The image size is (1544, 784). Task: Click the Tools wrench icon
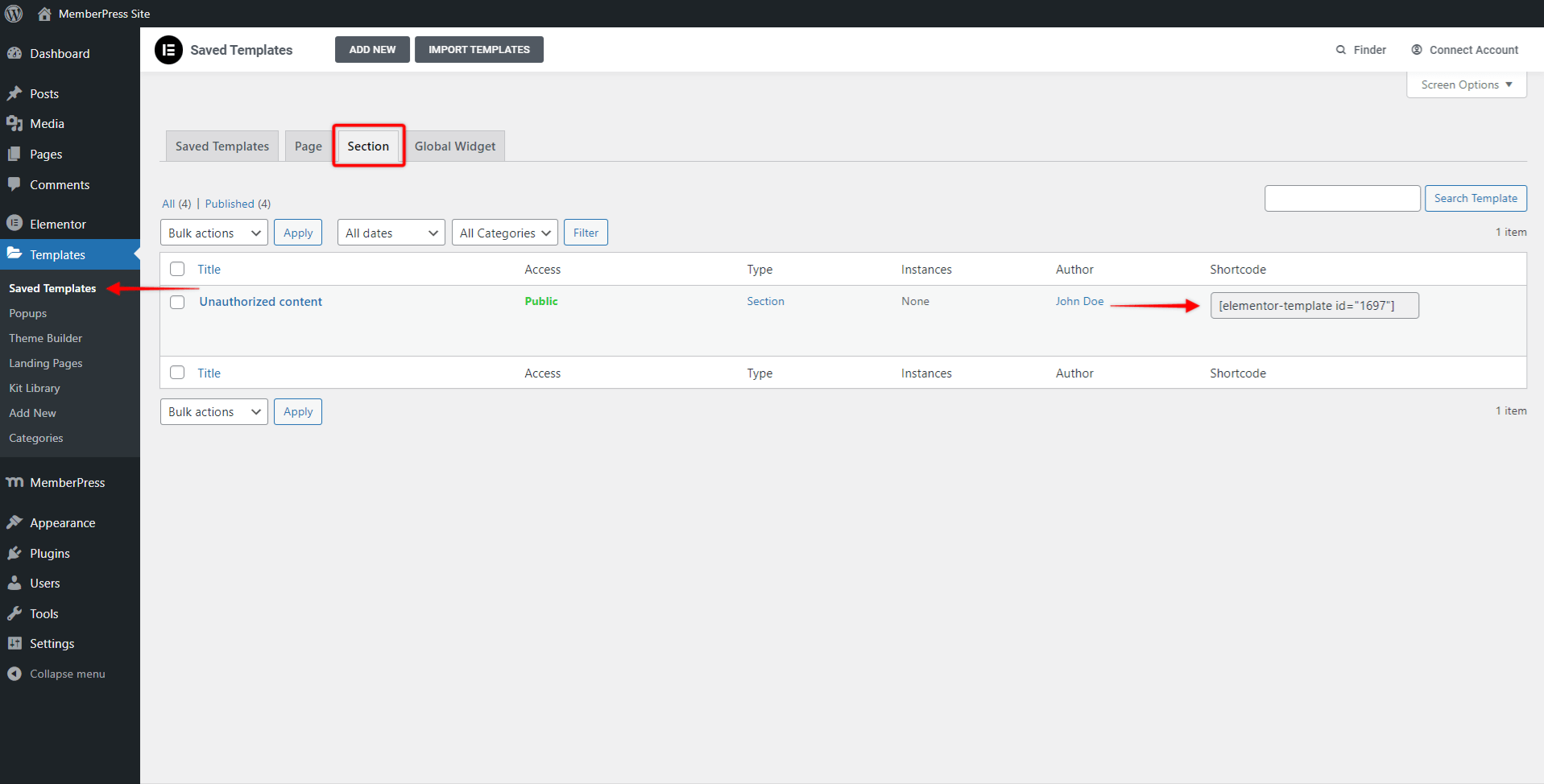14,613
